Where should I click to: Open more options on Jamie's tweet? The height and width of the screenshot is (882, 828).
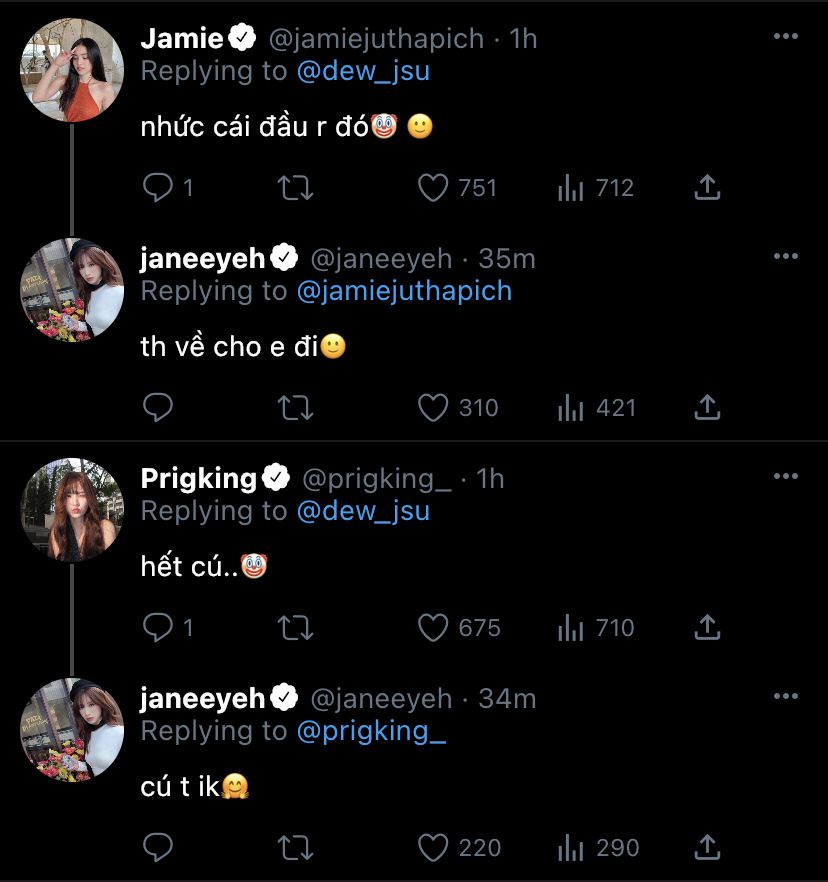(786, 36)
